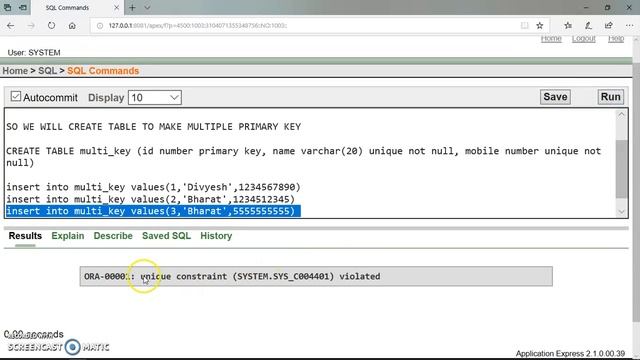Open site information icon in address bar
This screenshot has height=360, width=640.
pyautogui.click(x=100, y=25)
